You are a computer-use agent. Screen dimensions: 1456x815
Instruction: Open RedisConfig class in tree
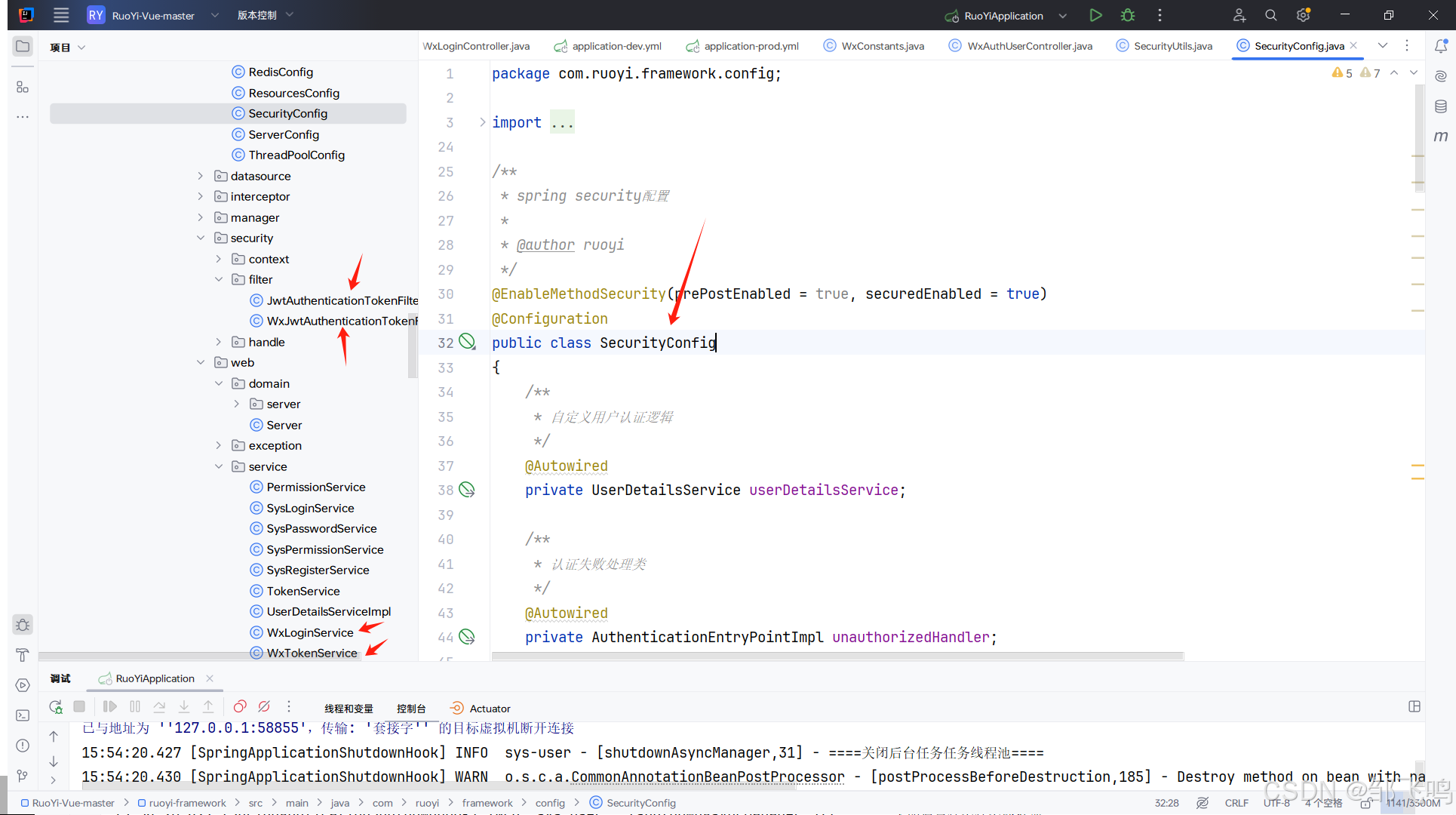(x=281, y=72)
